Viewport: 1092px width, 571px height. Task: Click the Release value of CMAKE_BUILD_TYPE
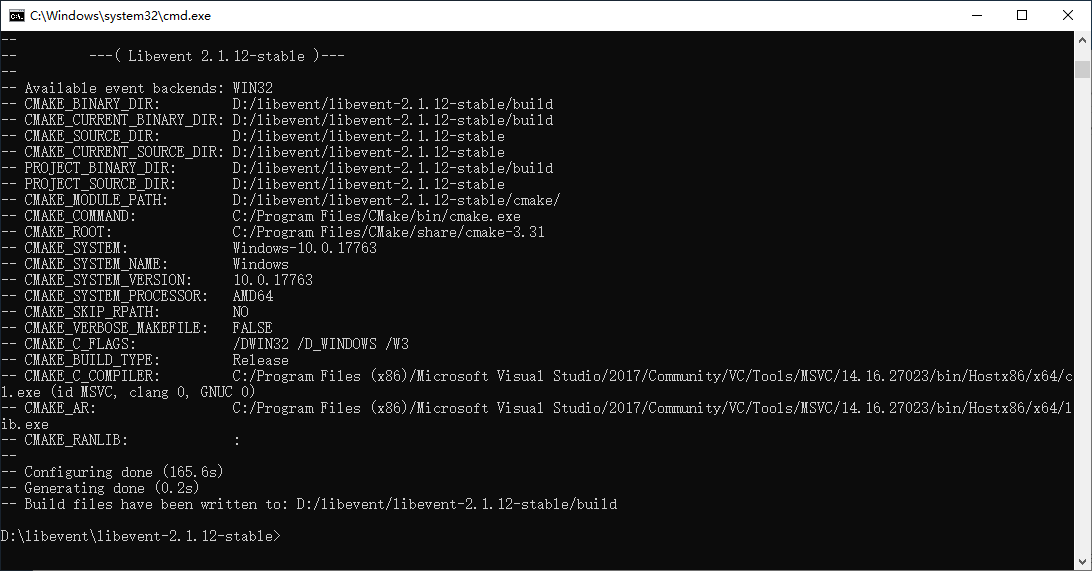click(260, 360)
